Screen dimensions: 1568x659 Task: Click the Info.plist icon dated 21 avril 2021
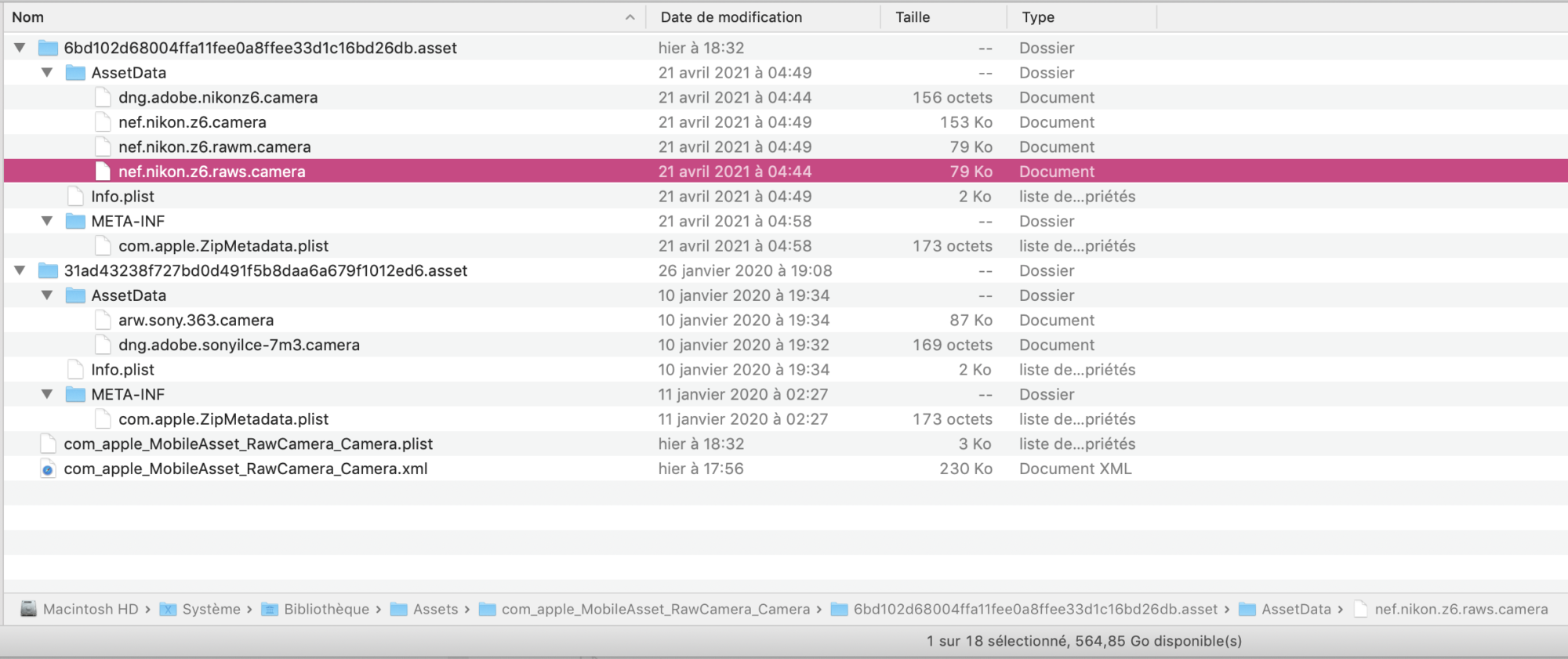pos(75,196)
